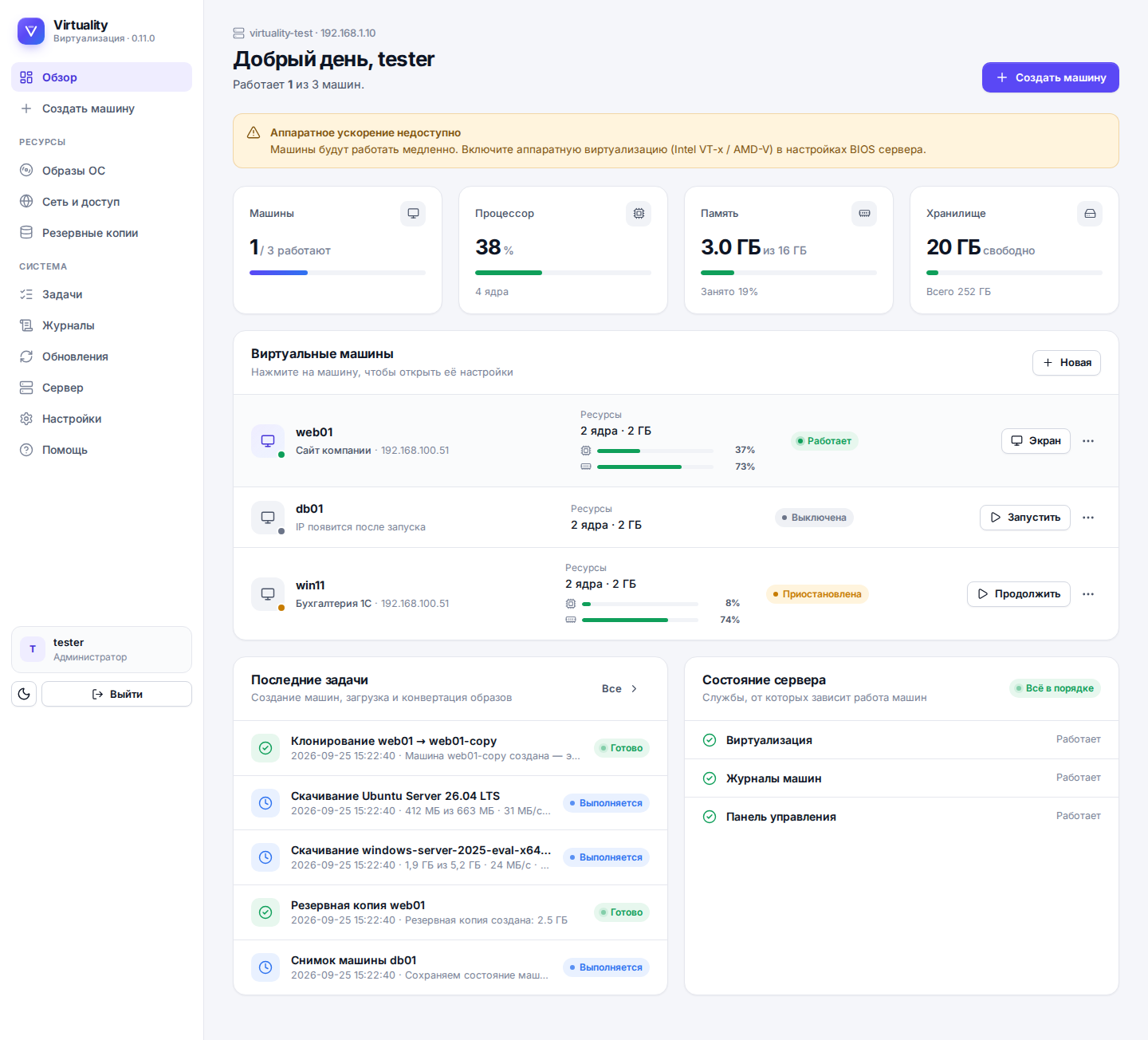Click the disk icon in Хранилище card
1148x1040 pixels.
coord(1090,214)
